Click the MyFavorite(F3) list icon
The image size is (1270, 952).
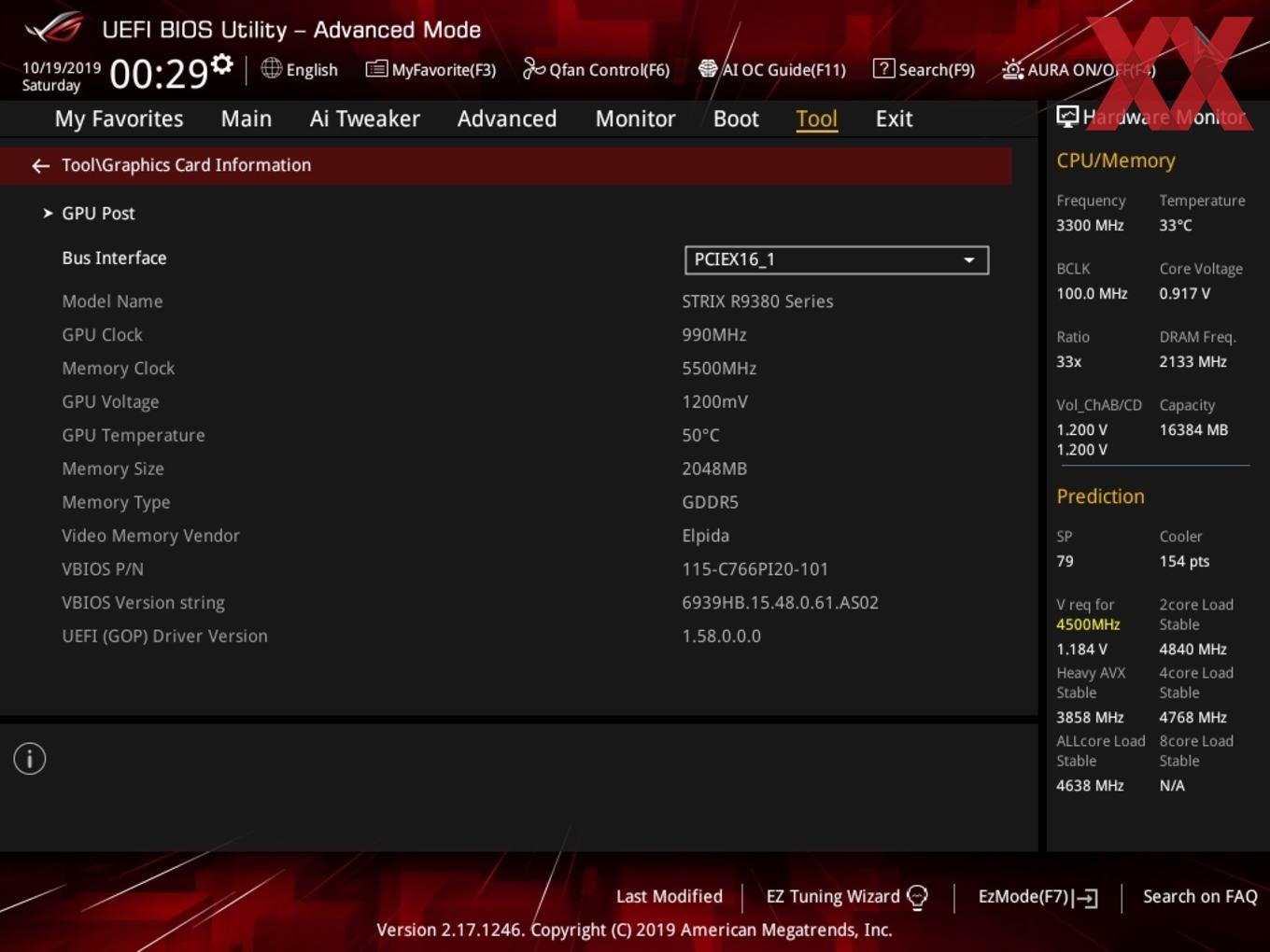pyautogui.click(x=376, y=69)
